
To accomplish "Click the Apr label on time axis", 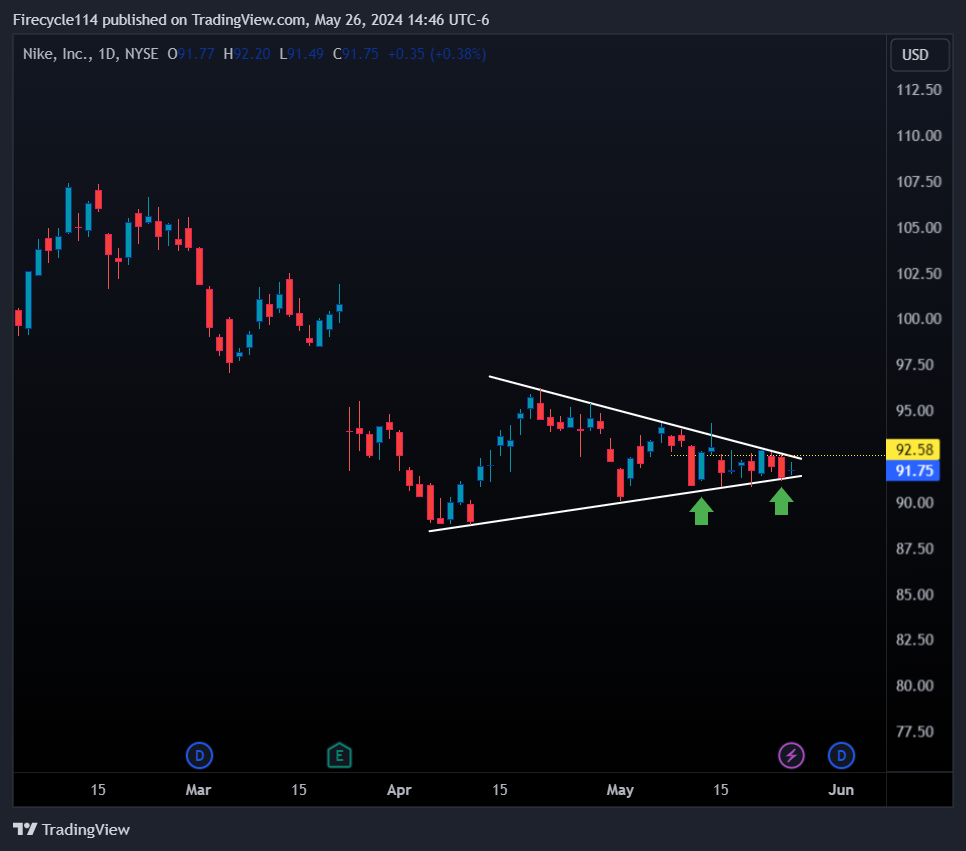I will [x=399, y=790].
